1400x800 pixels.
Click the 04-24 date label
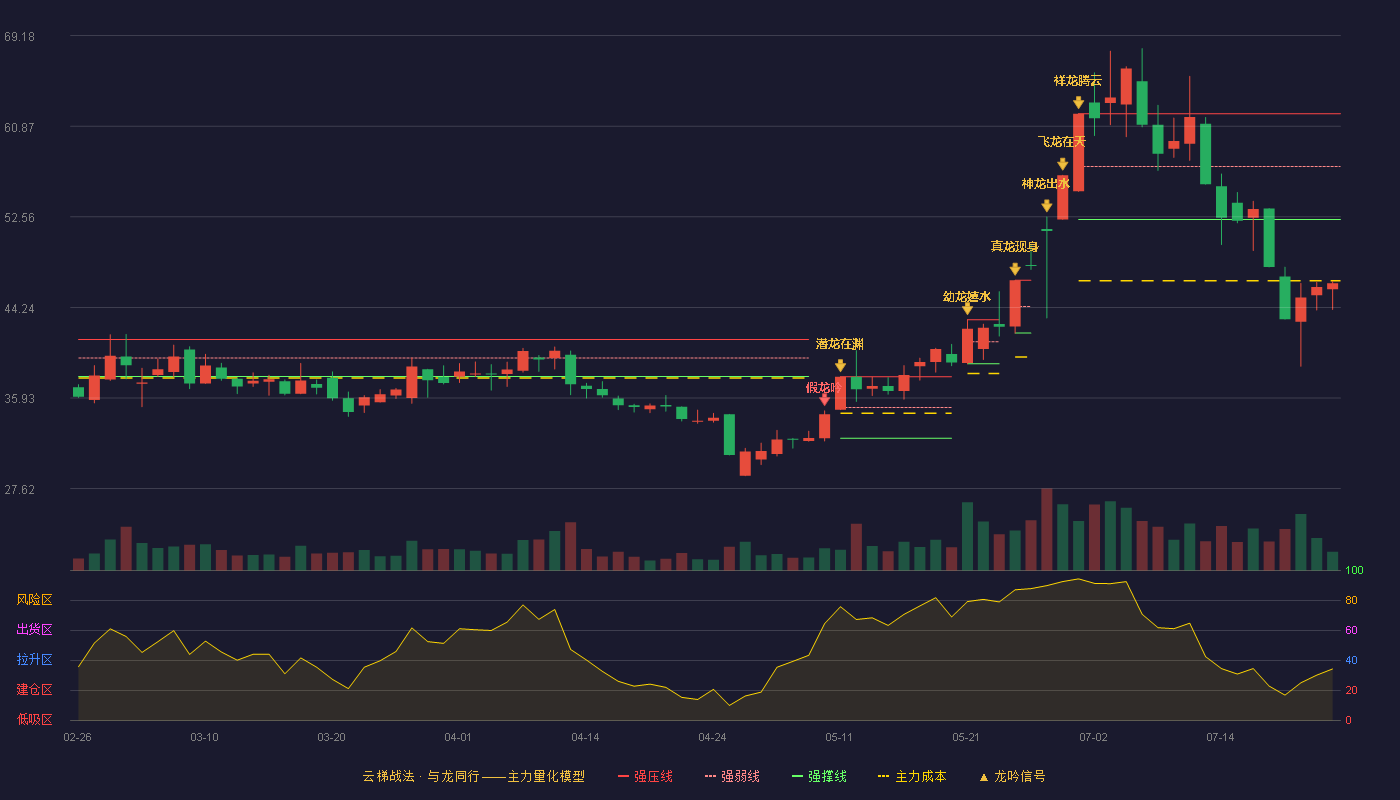712,737
